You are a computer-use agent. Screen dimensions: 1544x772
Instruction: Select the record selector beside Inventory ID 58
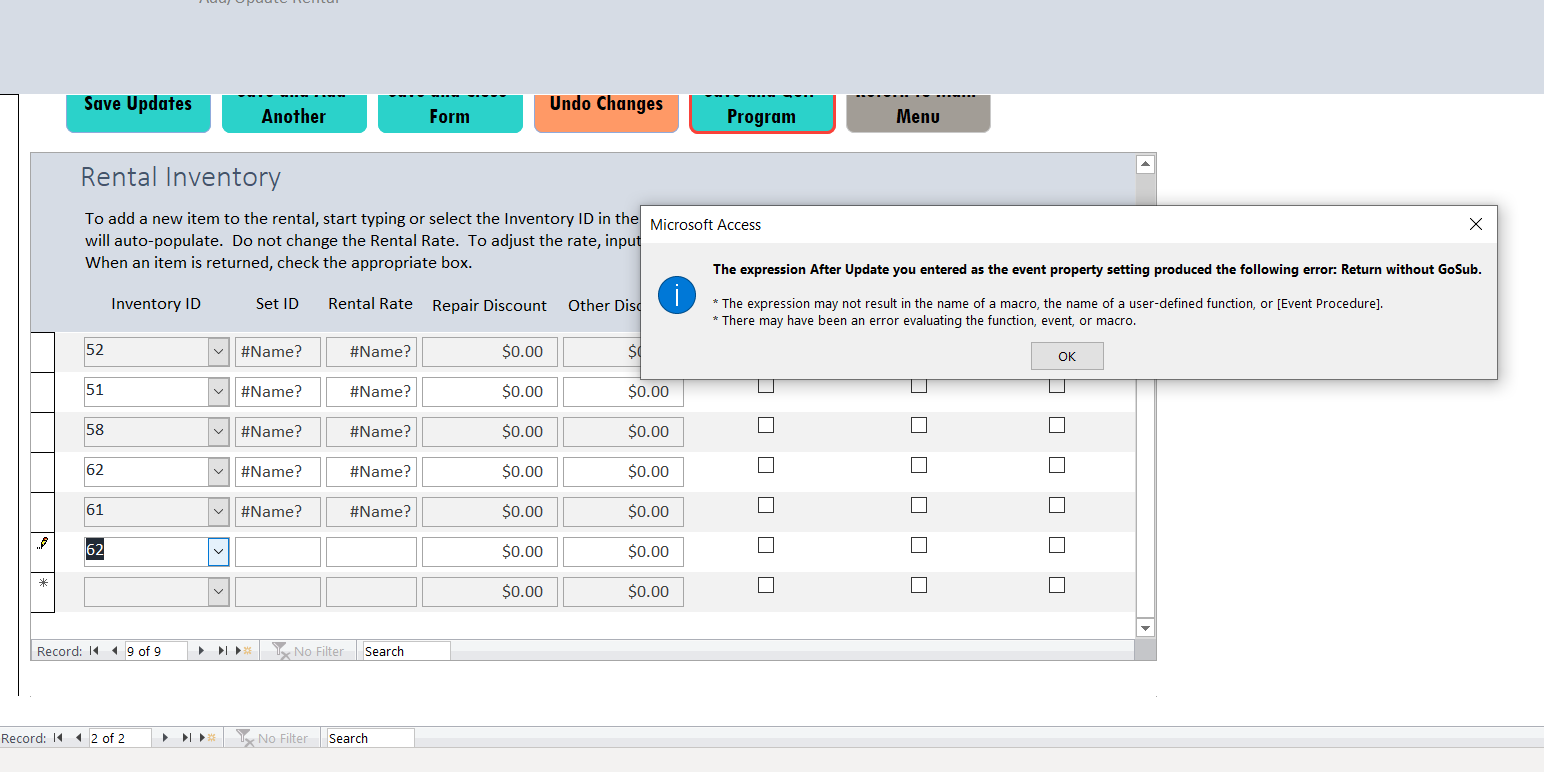[x=43, y=432]
